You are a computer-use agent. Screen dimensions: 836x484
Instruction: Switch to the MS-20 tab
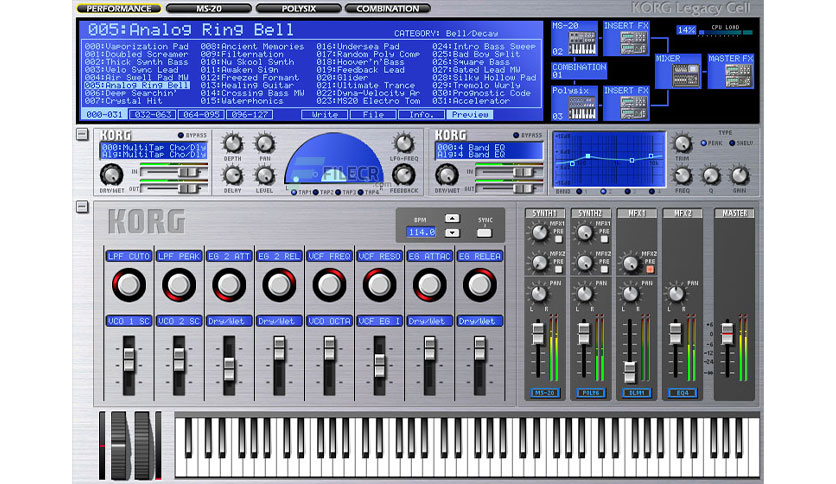(208, 9)
